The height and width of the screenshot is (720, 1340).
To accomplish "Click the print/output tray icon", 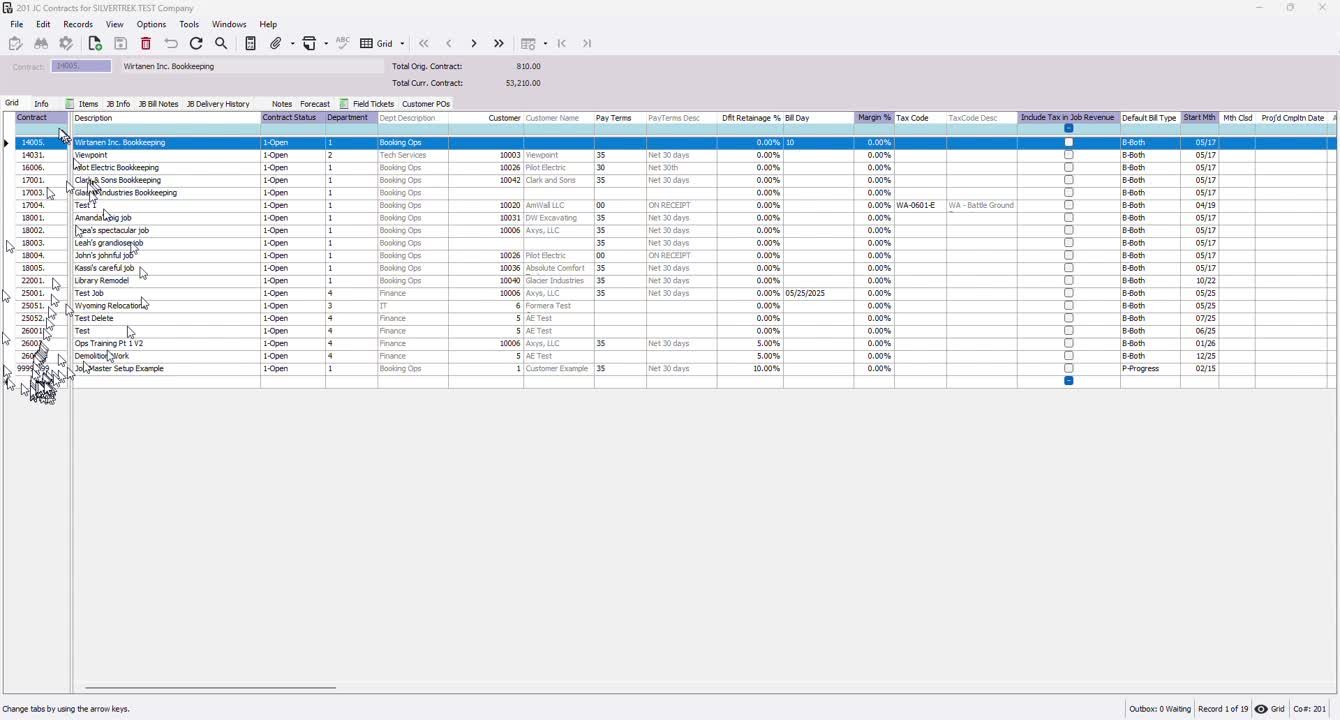I will tap(310, 44).
